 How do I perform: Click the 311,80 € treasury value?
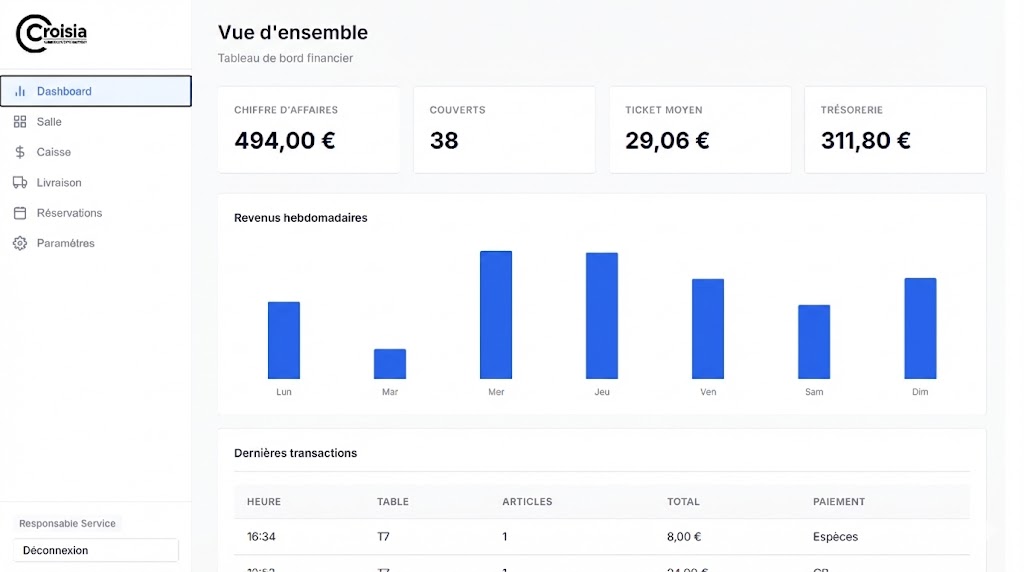click(x=865, y=140)
